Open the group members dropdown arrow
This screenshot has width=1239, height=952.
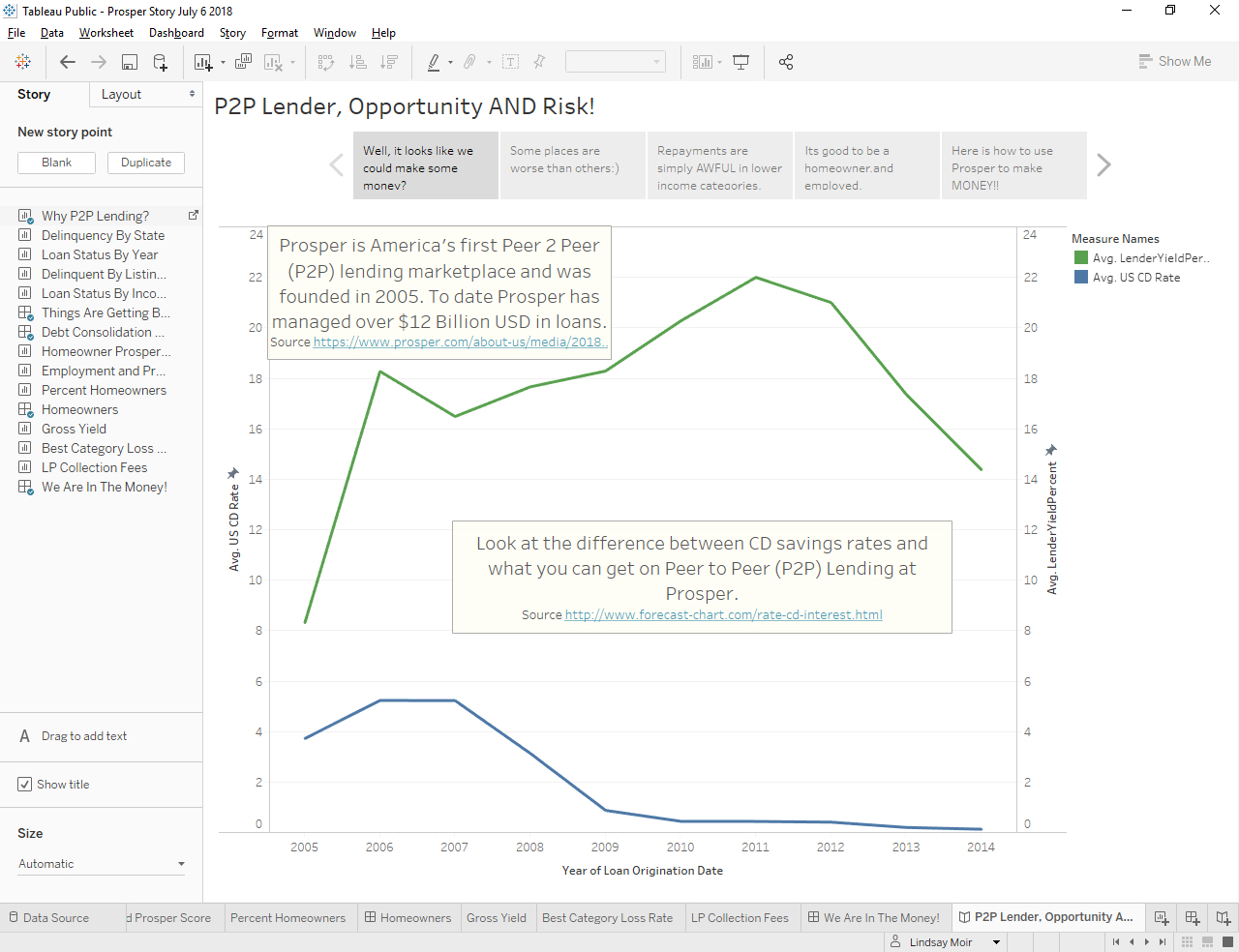489,63
